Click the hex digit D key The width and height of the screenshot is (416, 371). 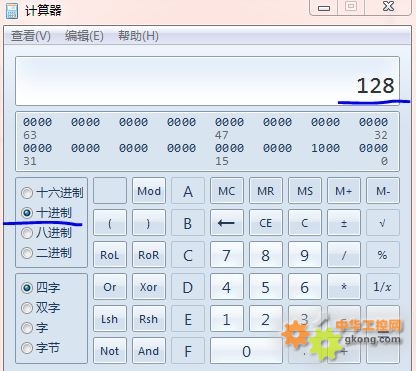(188, 287)
